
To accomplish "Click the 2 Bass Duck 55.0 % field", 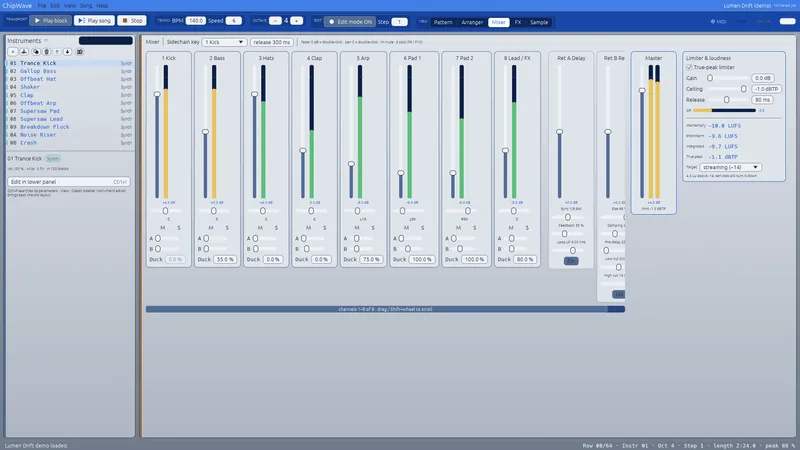I will coord(225,259).
